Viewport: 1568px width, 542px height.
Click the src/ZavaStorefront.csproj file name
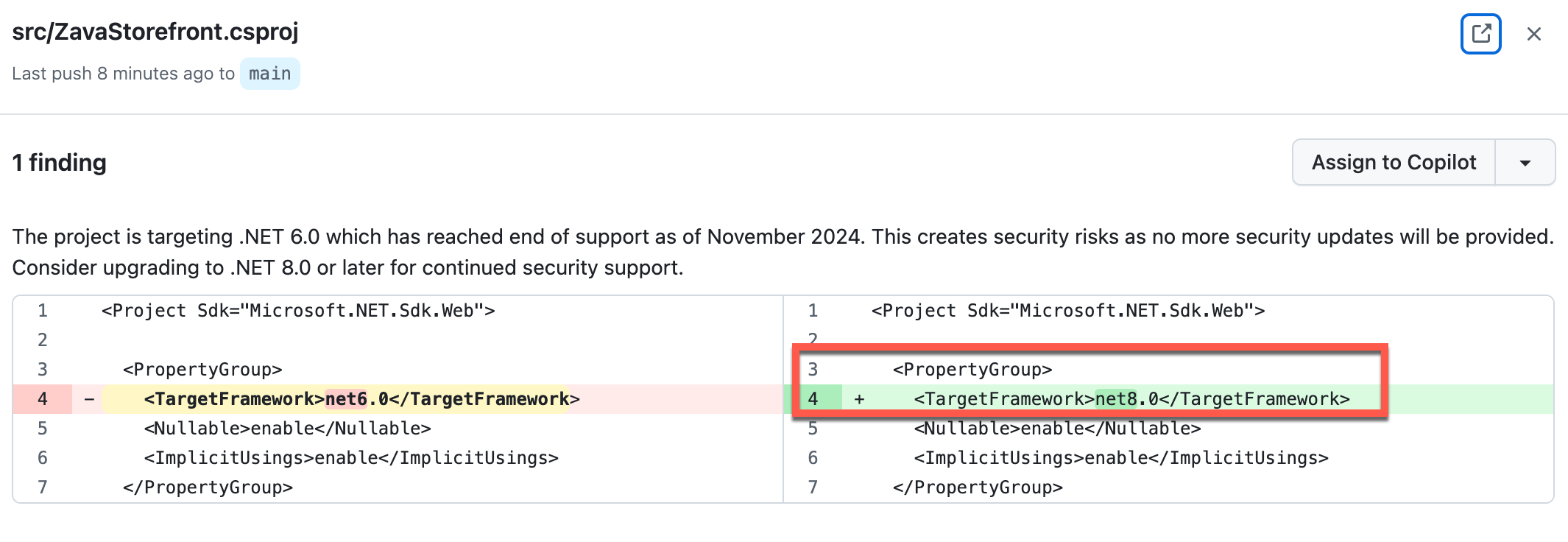[x=155, y=32]
